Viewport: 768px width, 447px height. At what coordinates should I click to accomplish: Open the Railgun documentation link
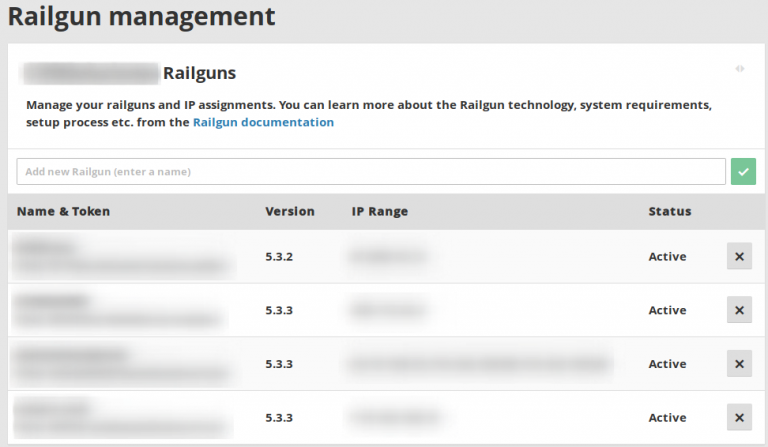(264, 122)
